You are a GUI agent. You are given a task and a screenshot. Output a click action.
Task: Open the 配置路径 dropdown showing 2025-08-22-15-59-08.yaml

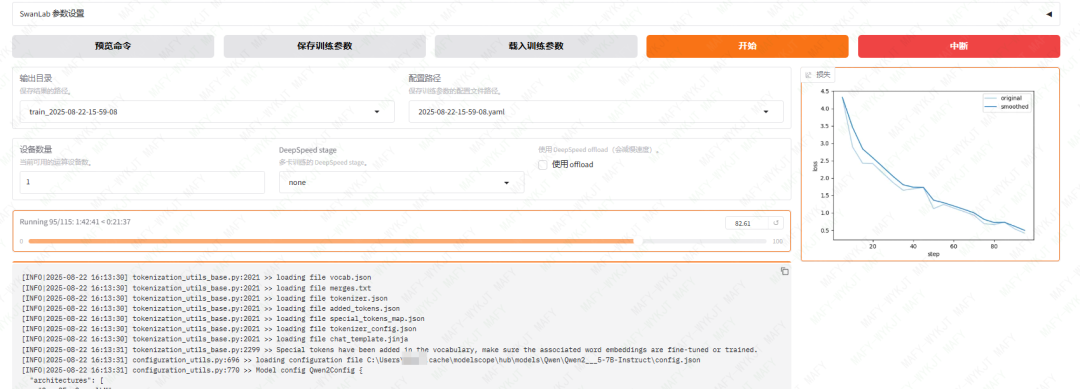[x=595, y=112]
